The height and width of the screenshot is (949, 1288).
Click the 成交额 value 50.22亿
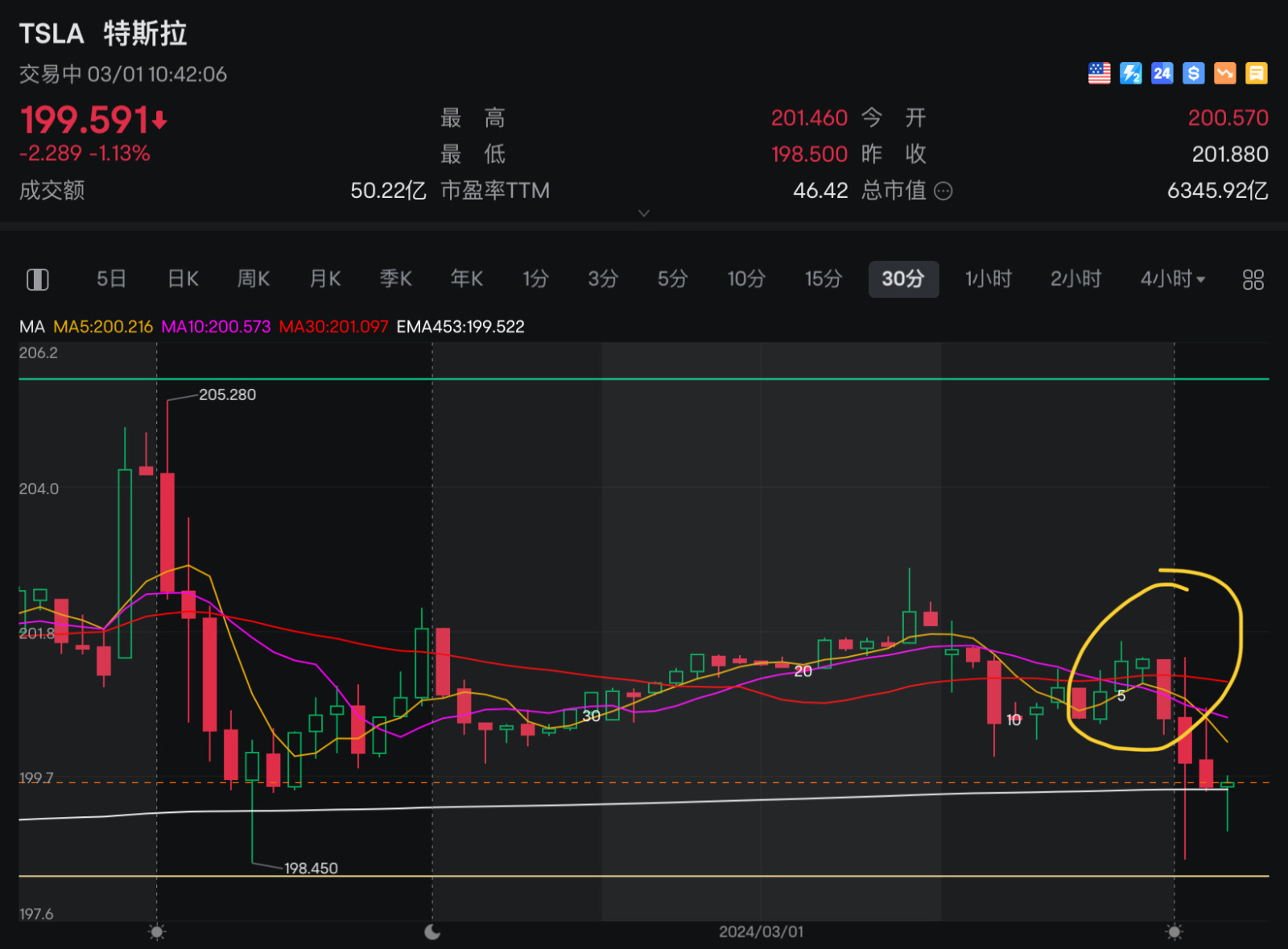pos(388,191)
